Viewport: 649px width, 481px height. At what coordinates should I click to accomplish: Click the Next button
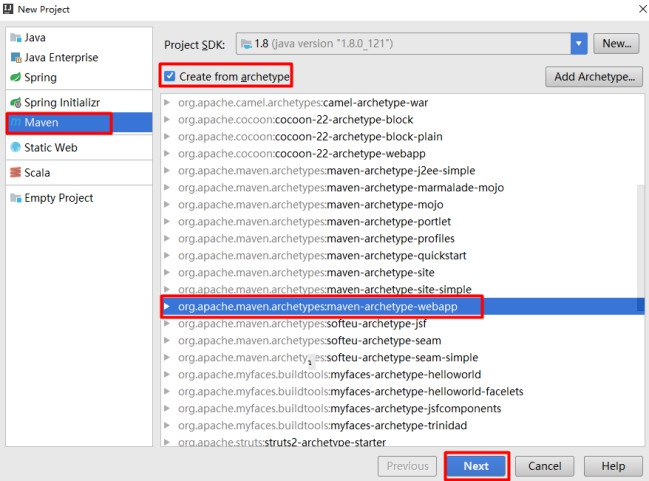(x=476, y=466)
